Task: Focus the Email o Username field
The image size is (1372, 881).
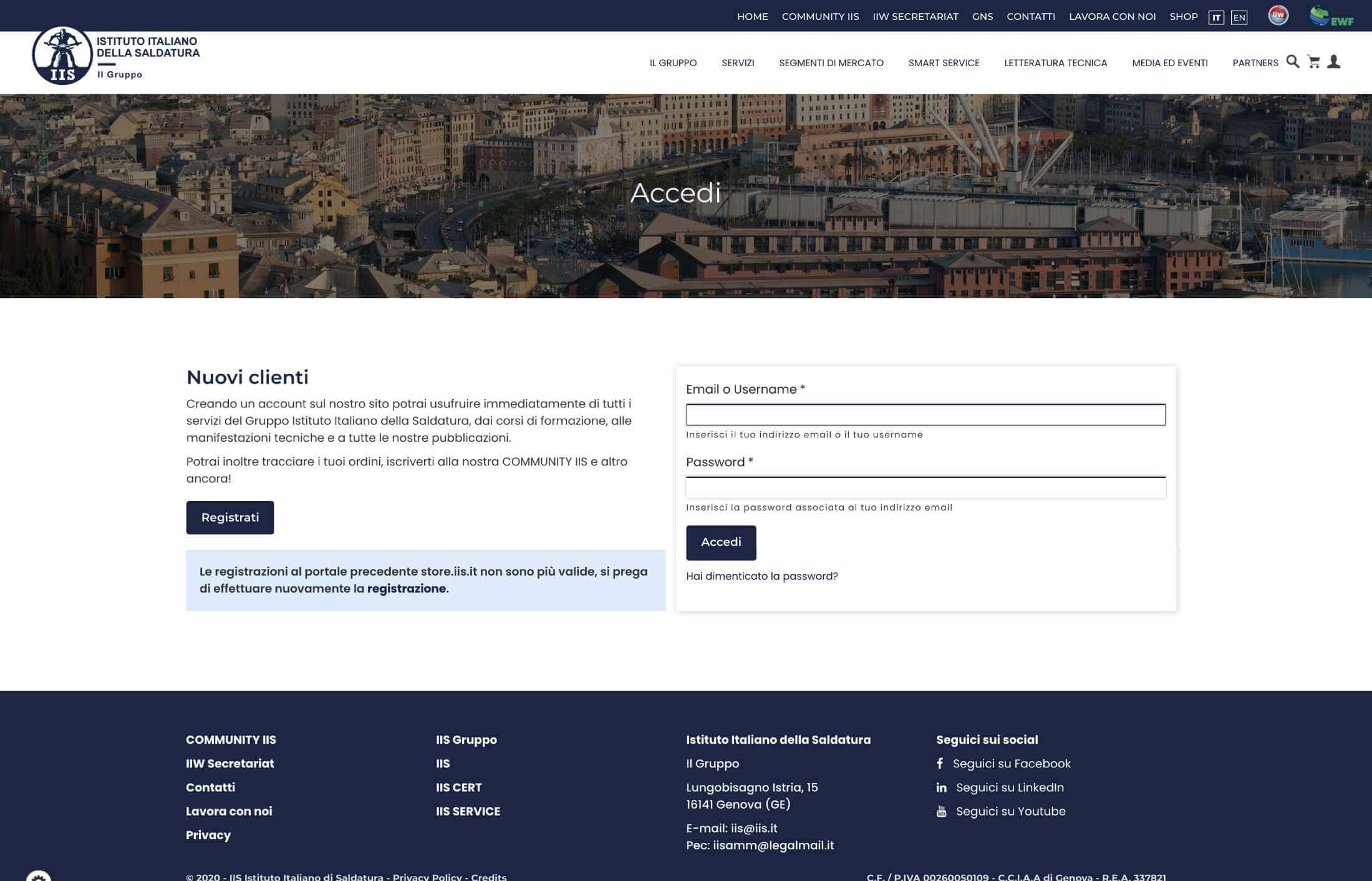Action: [925, 415]
